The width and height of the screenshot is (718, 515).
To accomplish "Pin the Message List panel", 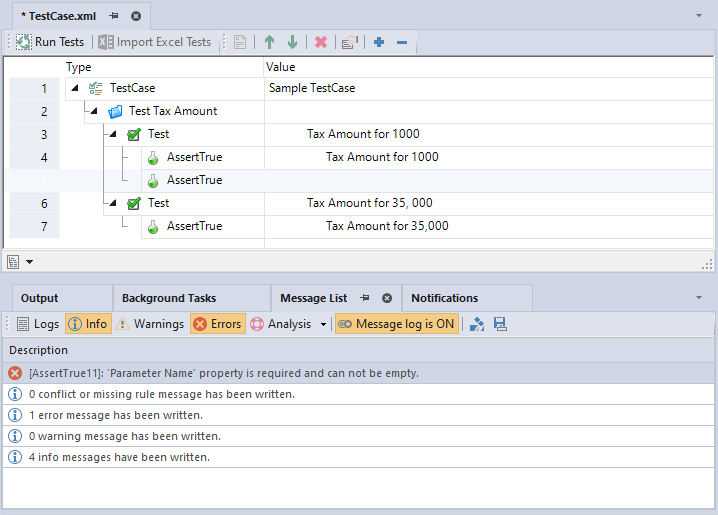I will (364, 298).
